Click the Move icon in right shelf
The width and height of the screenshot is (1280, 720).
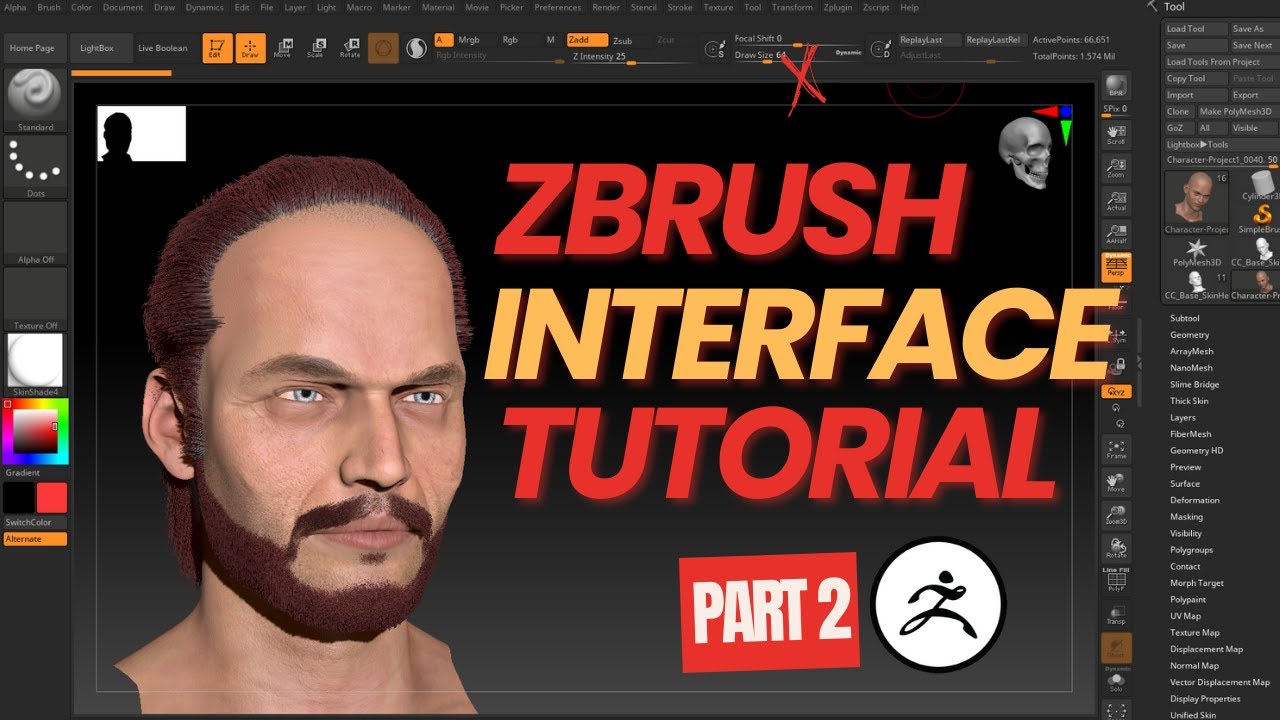pyautogui.click(x=1116, y=483)
